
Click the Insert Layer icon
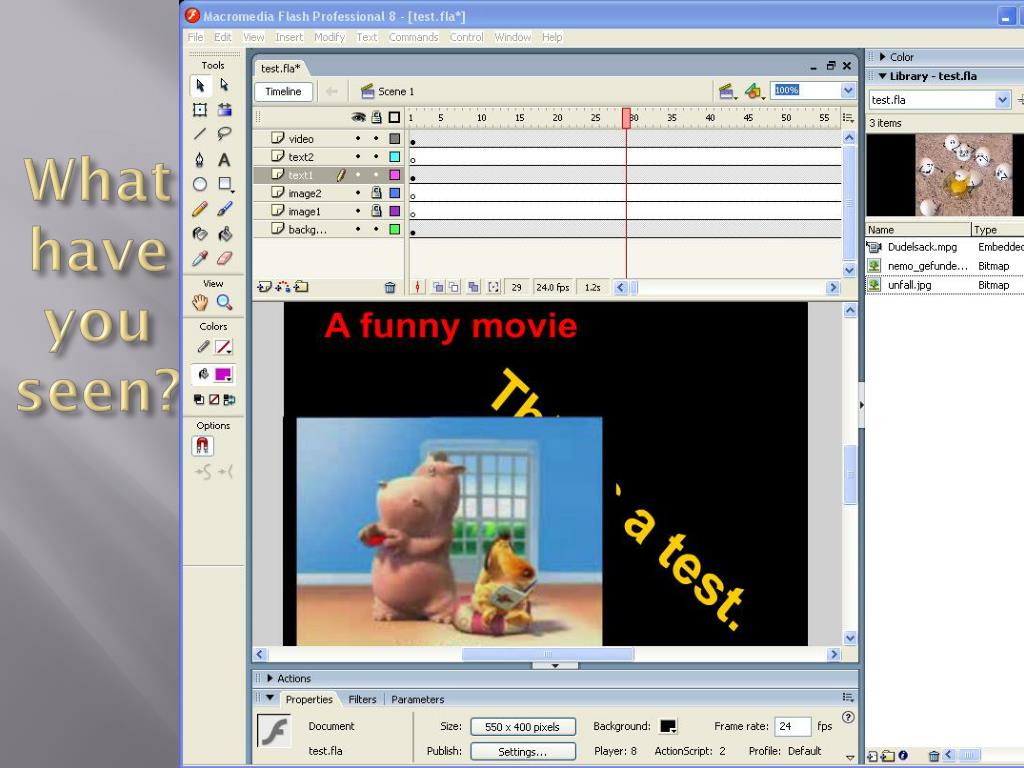pyautogui.click(x=264, y=287)
